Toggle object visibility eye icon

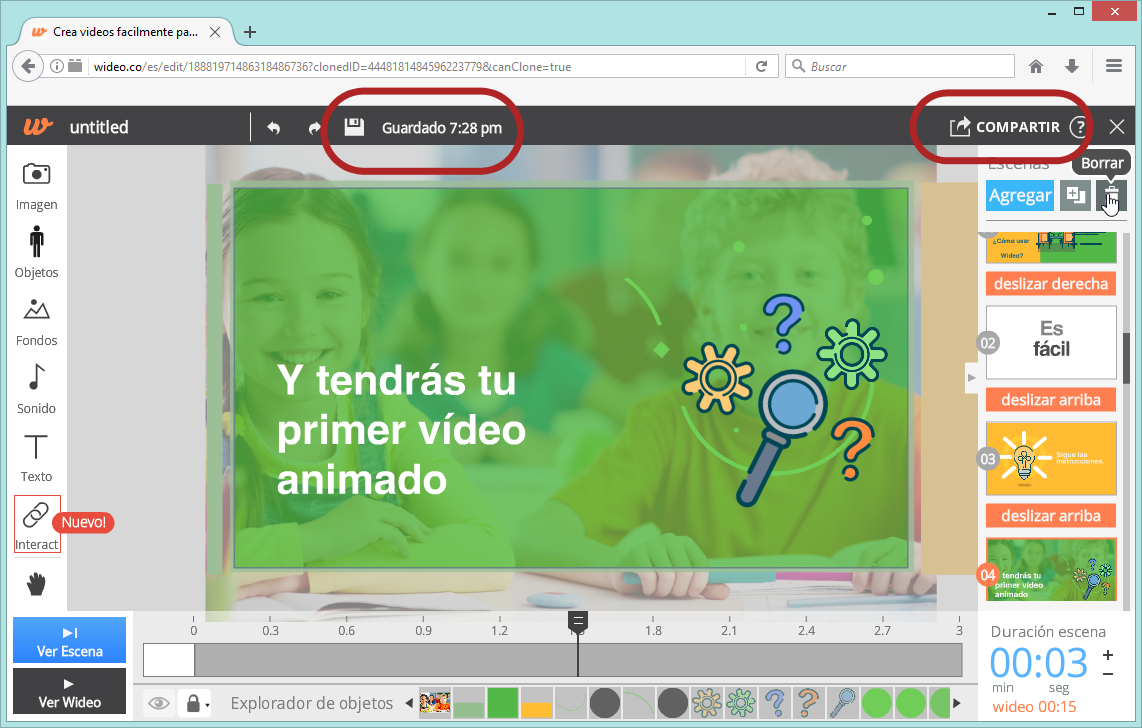click(159, 703)
